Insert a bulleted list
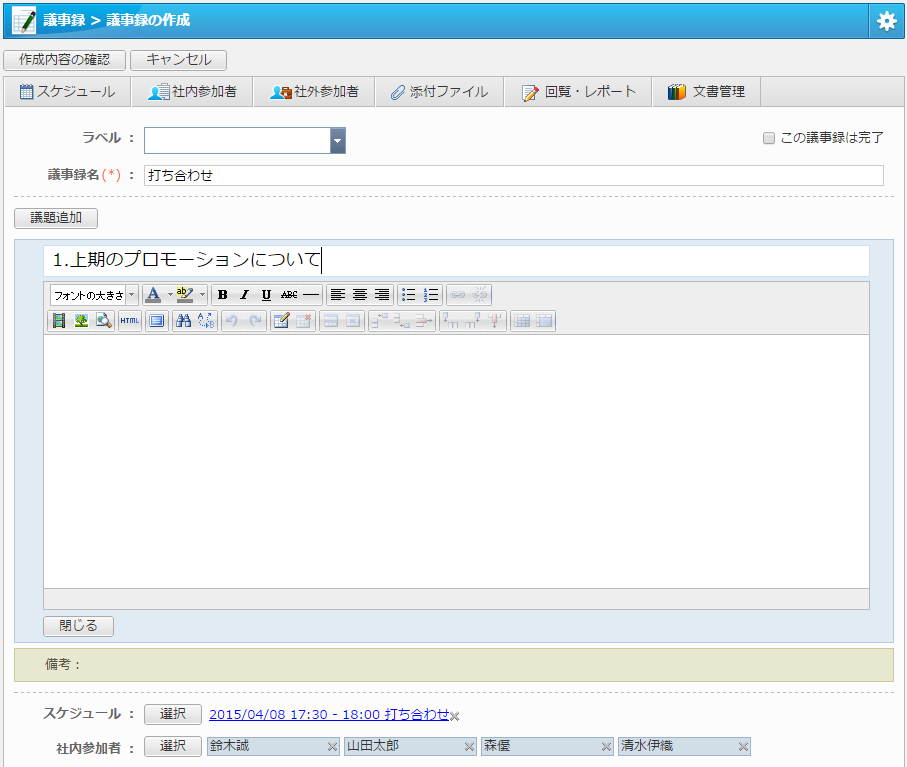The height and width of the screenshot is (767, 907). coord(408,295)
